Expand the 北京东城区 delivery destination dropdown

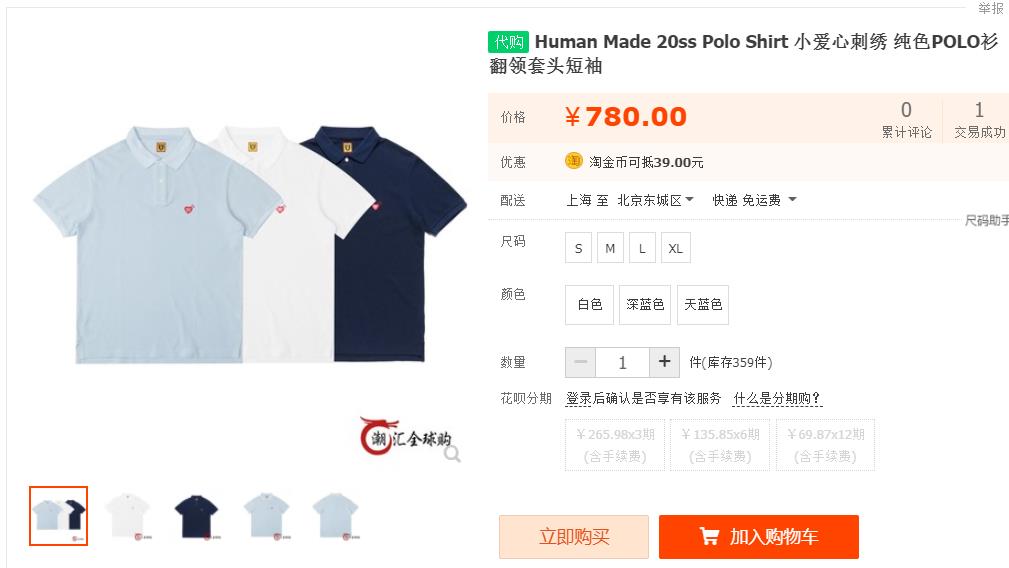655,200
